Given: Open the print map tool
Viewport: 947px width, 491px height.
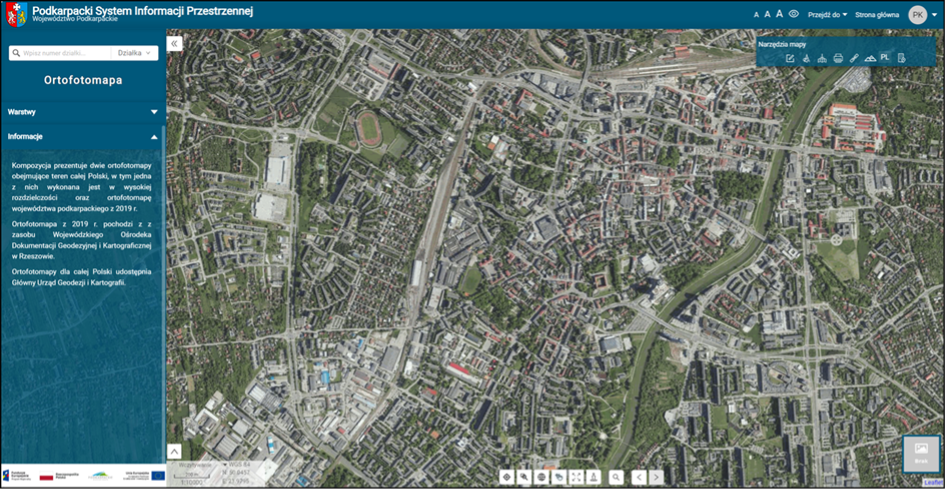Looking at the screenshot, I should pos(838,58).
